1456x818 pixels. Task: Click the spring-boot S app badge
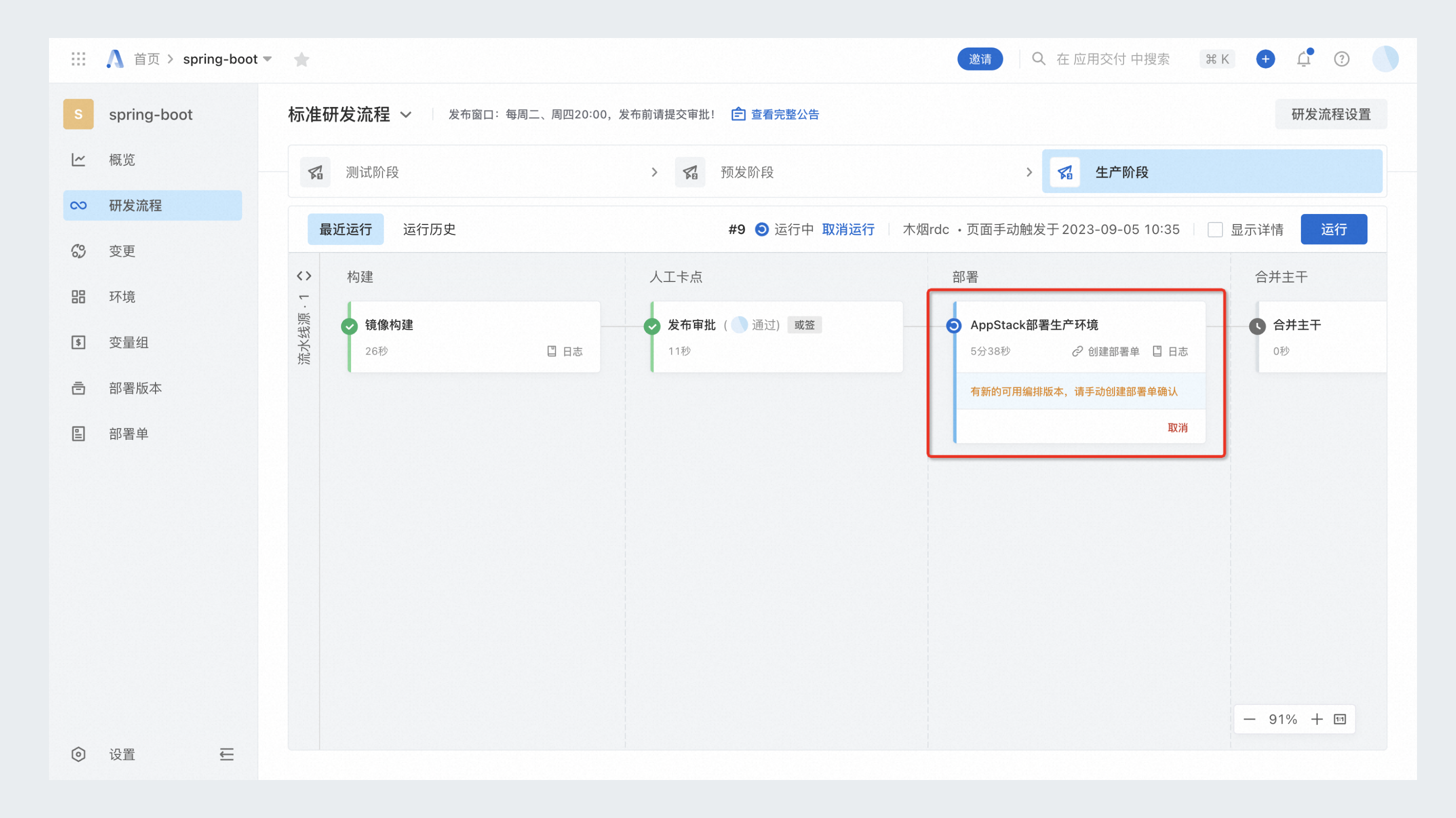pos(78,114)
